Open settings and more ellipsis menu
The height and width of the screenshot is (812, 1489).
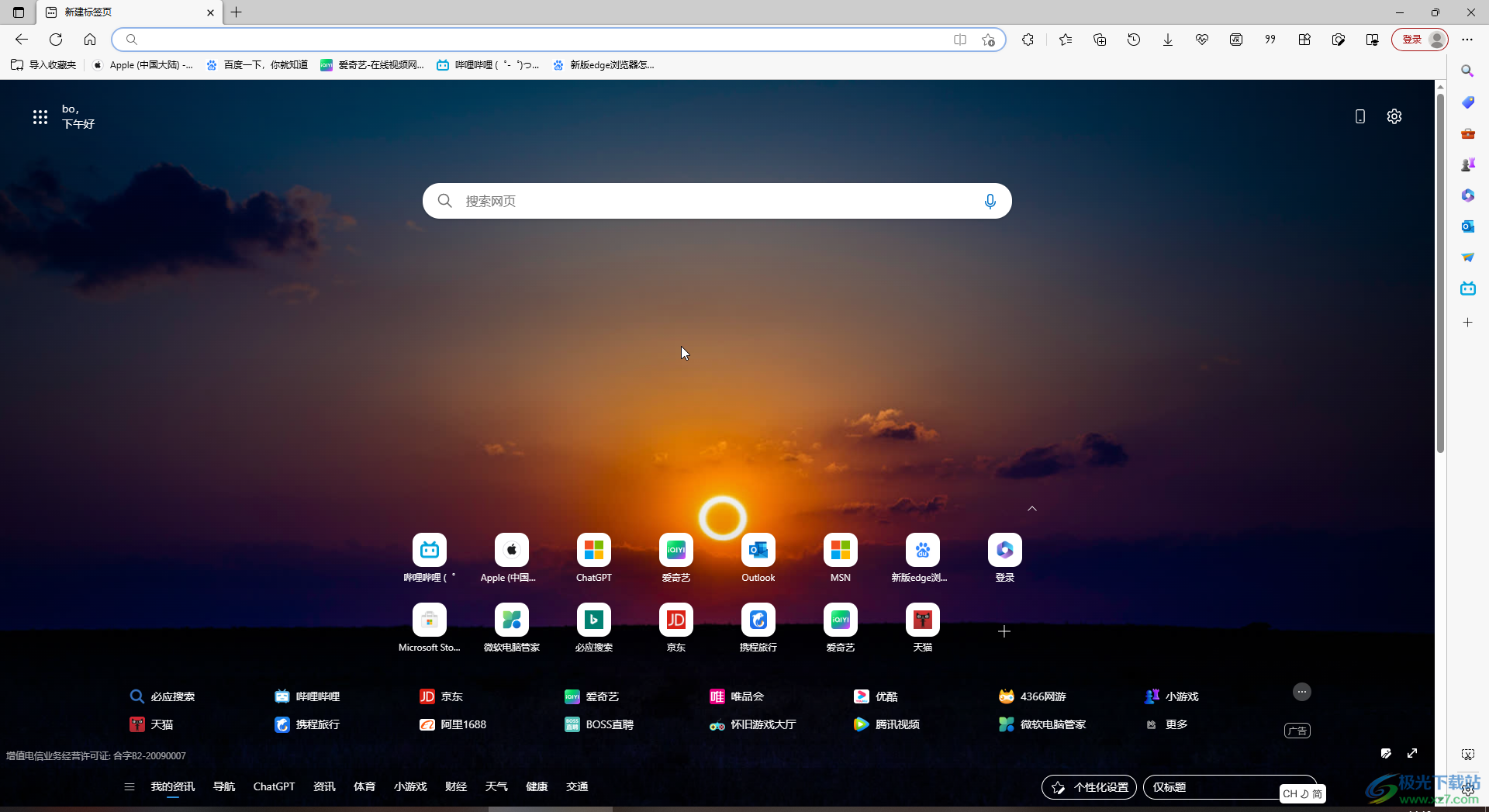(1467, 40)
